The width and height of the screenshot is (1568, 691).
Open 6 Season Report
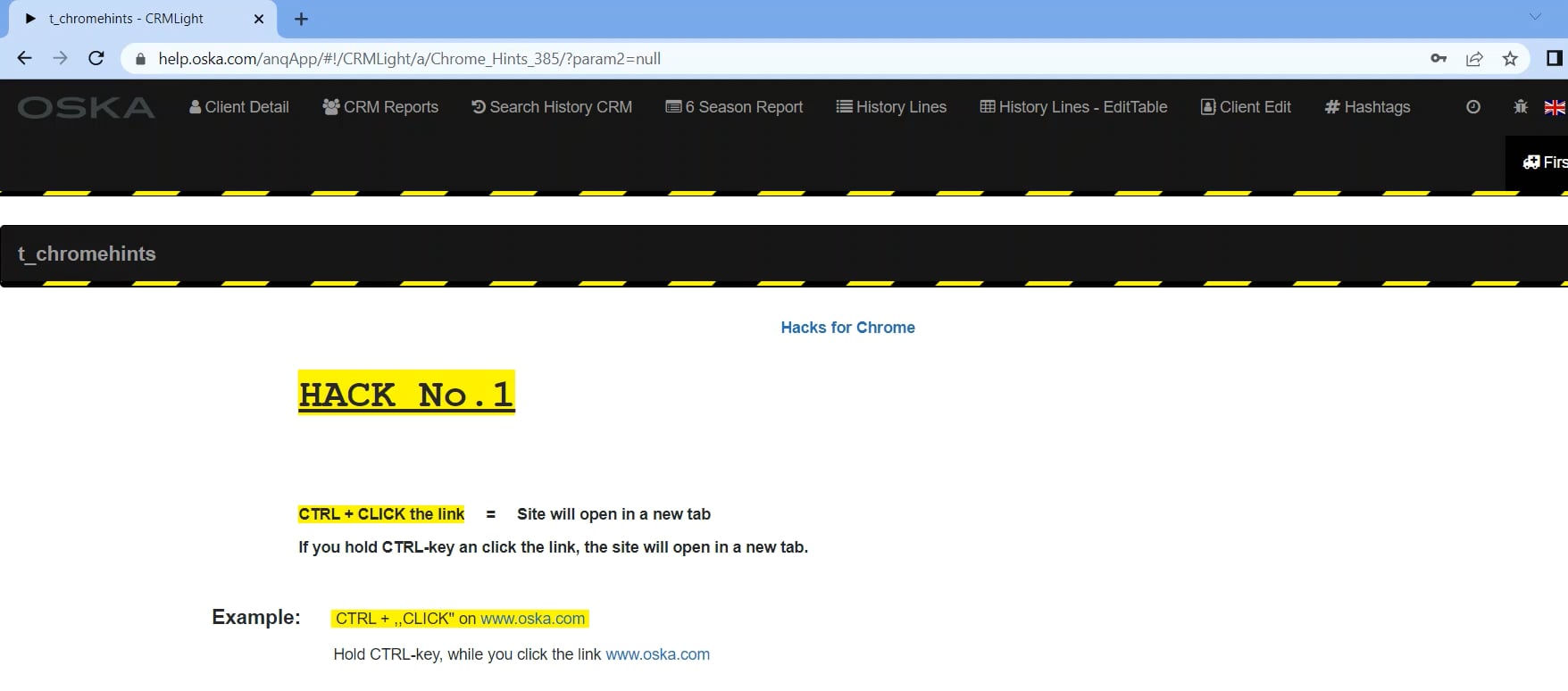coord(734,107)
